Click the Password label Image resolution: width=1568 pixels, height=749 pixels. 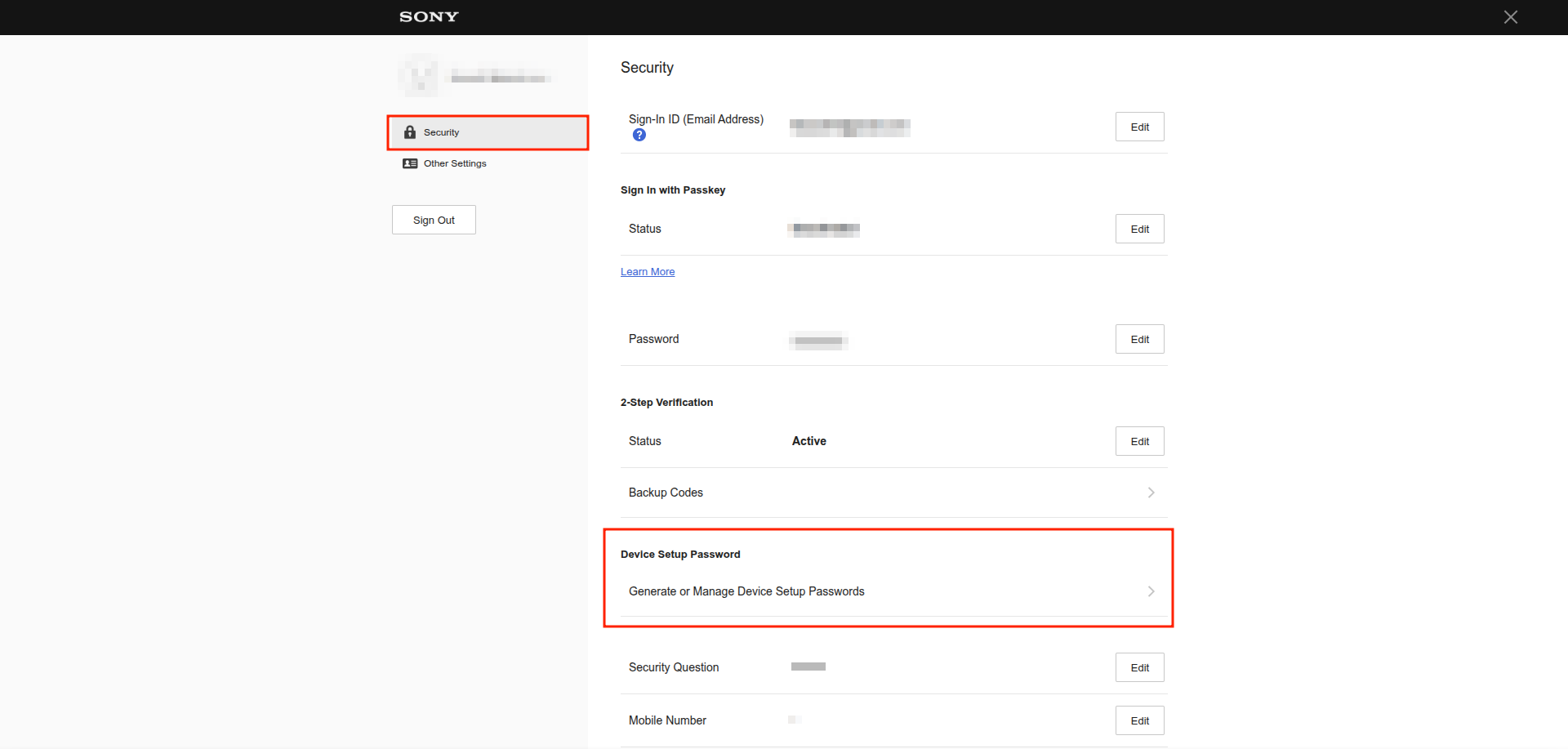click(653, 339)
